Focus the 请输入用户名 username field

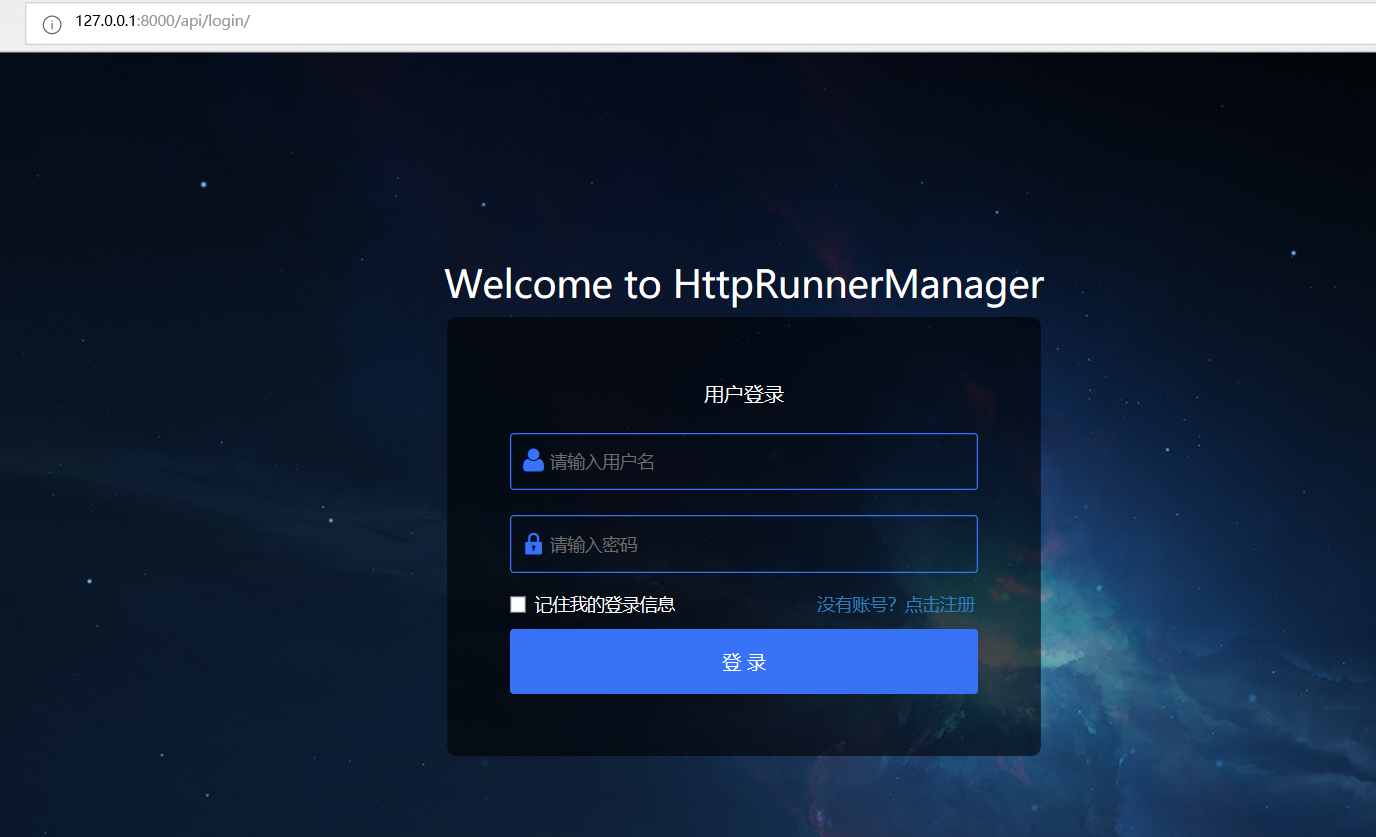(x=743, y=461)
